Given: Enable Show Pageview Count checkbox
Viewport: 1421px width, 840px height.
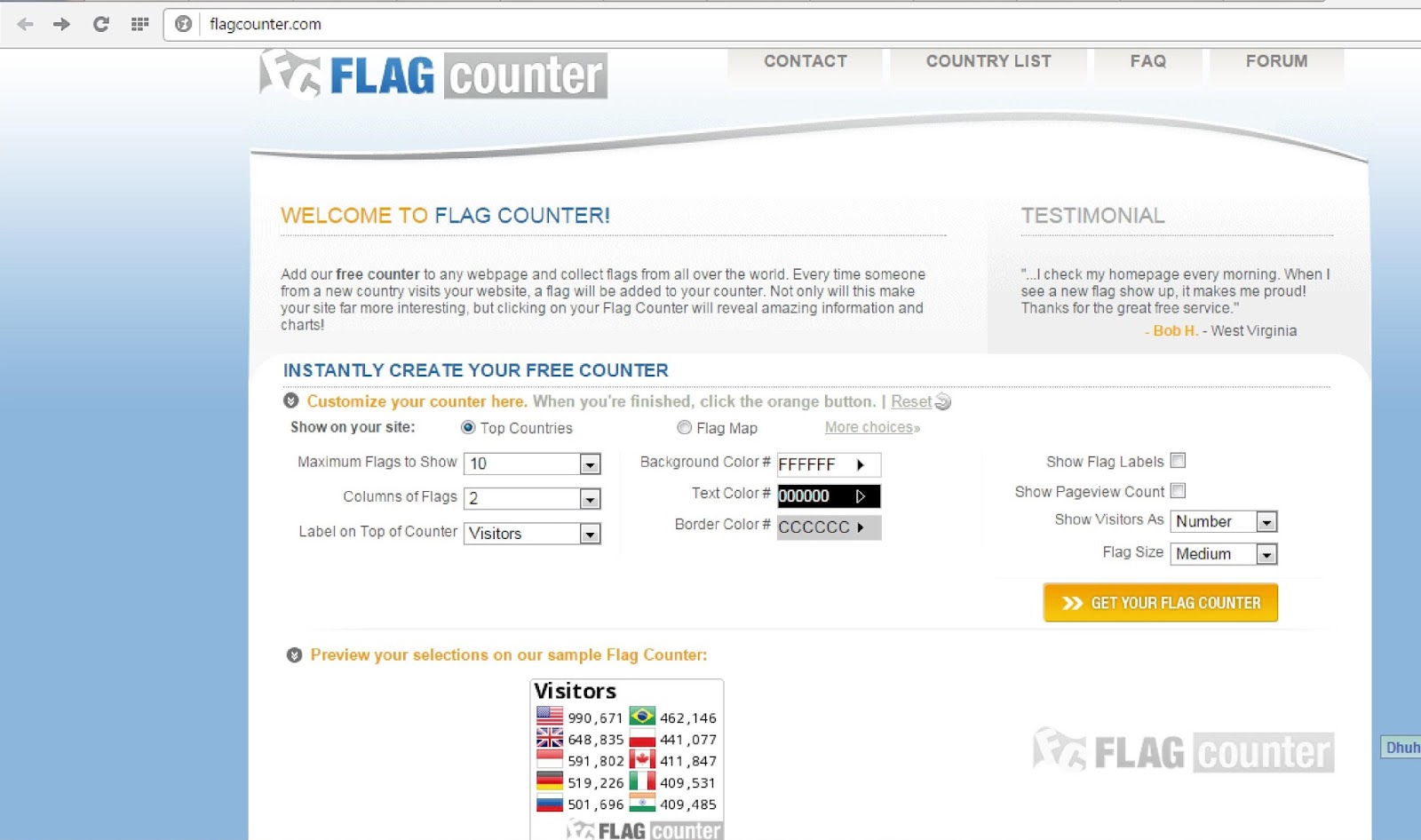Looking at the screenshot, I should (1178, 490).
